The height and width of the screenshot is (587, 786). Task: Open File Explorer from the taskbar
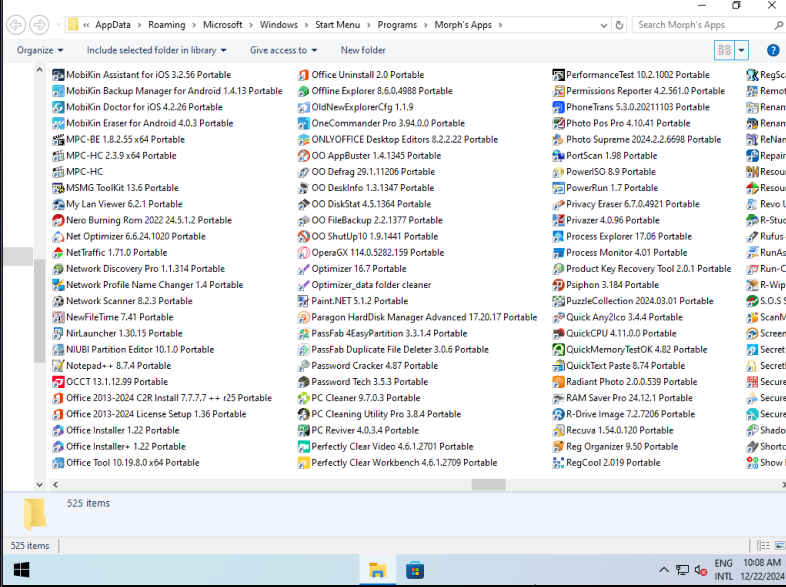tap(377, 570)
